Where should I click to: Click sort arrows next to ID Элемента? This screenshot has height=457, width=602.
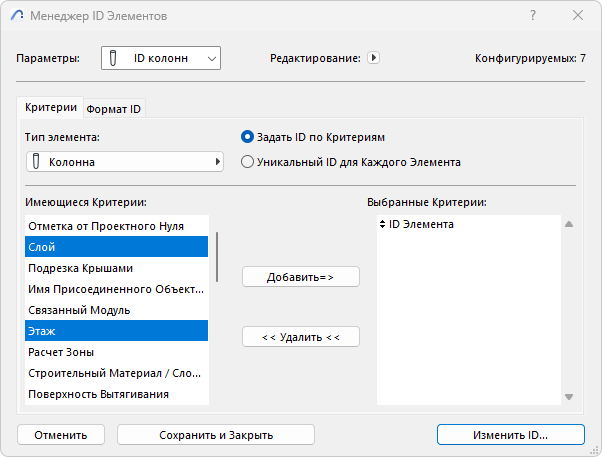[383, 224]
